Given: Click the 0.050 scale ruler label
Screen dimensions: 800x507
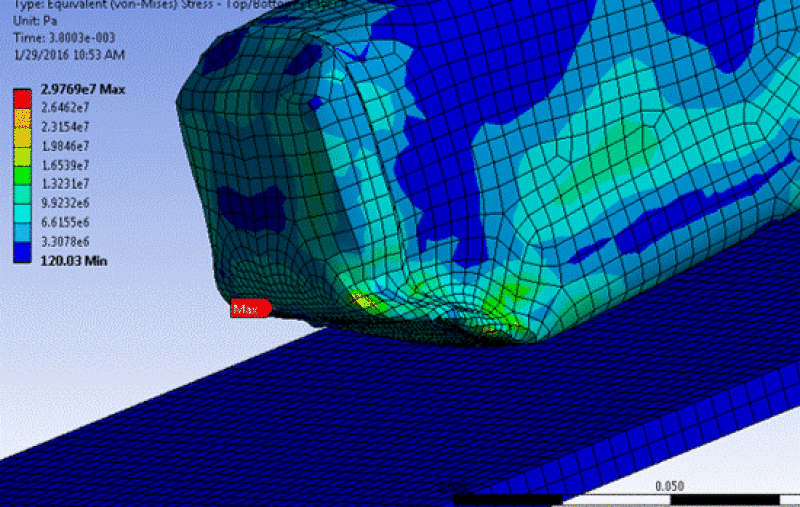Looking at the screenshot, I should click(x=669, y=486).
